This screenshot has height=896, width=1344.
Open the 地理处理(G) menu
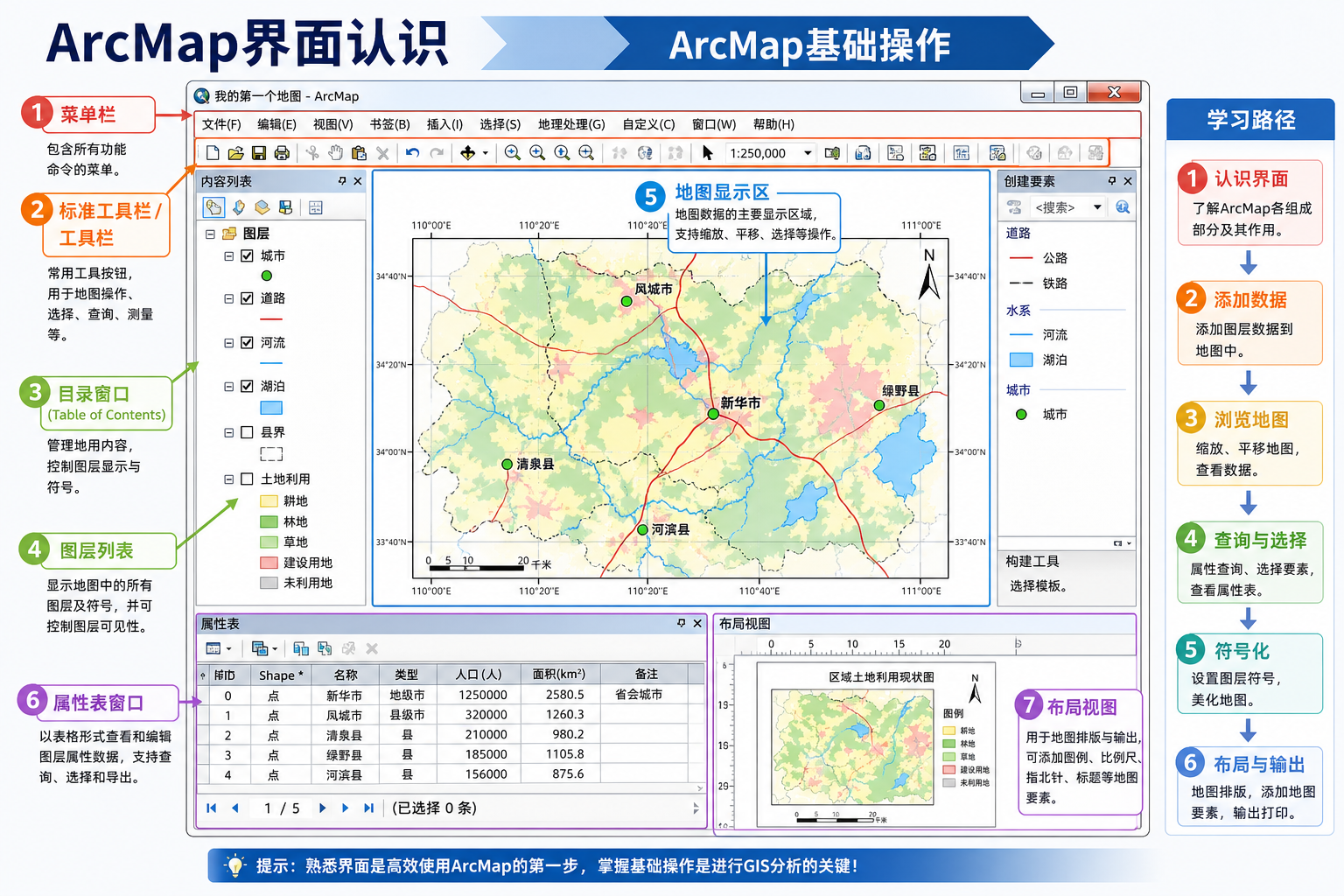coord(571,124)
